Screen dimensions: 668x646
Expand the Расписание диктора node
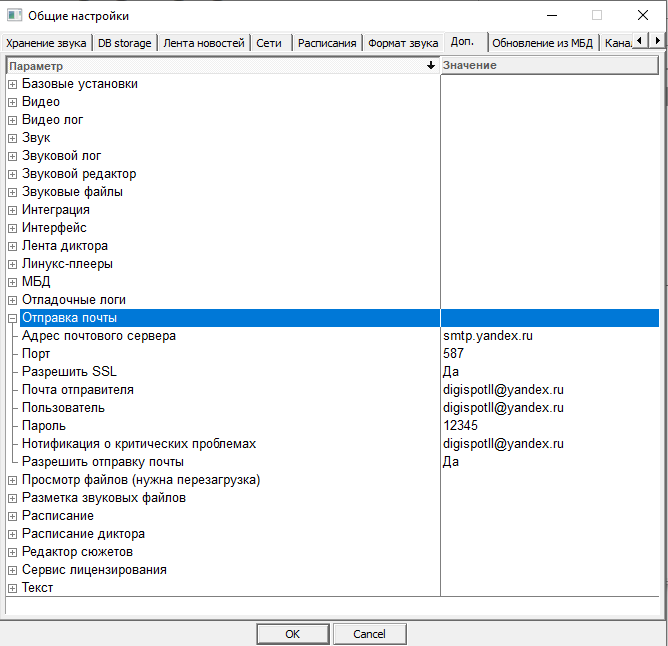click(12, 534)
